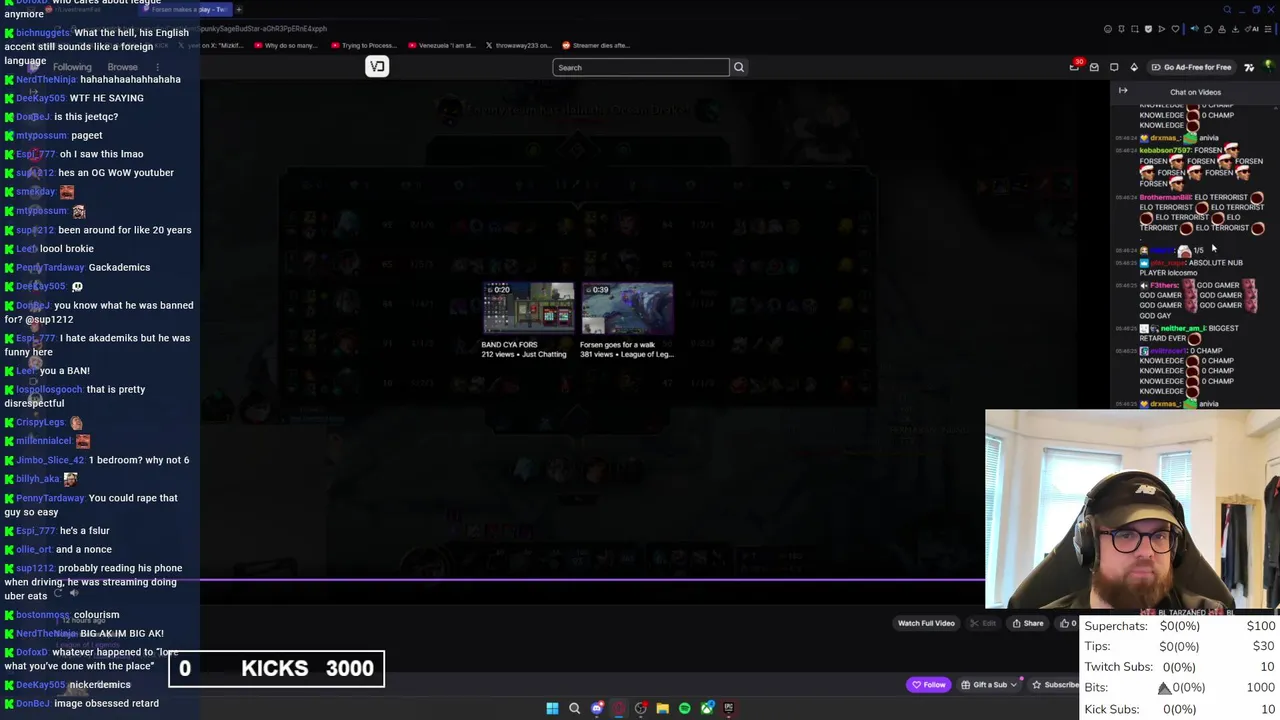Open the whispers chat bubble icon

(1114, 67)
